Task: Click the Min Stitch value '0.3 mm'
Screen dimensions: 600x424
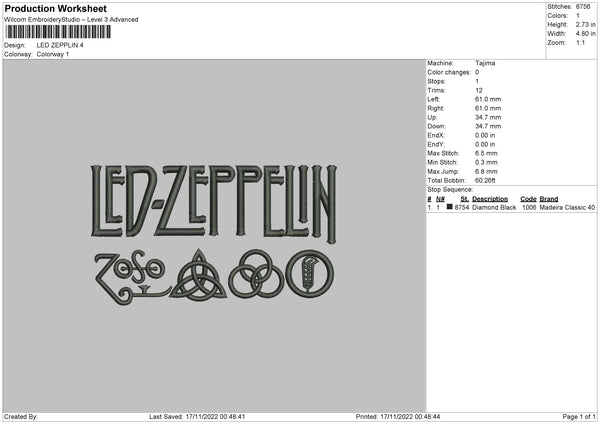Action: [486, 162]
